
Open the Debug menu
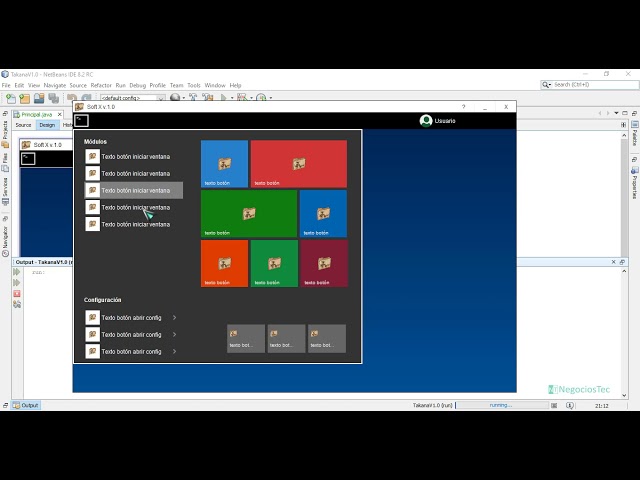(x=138, y=85)
